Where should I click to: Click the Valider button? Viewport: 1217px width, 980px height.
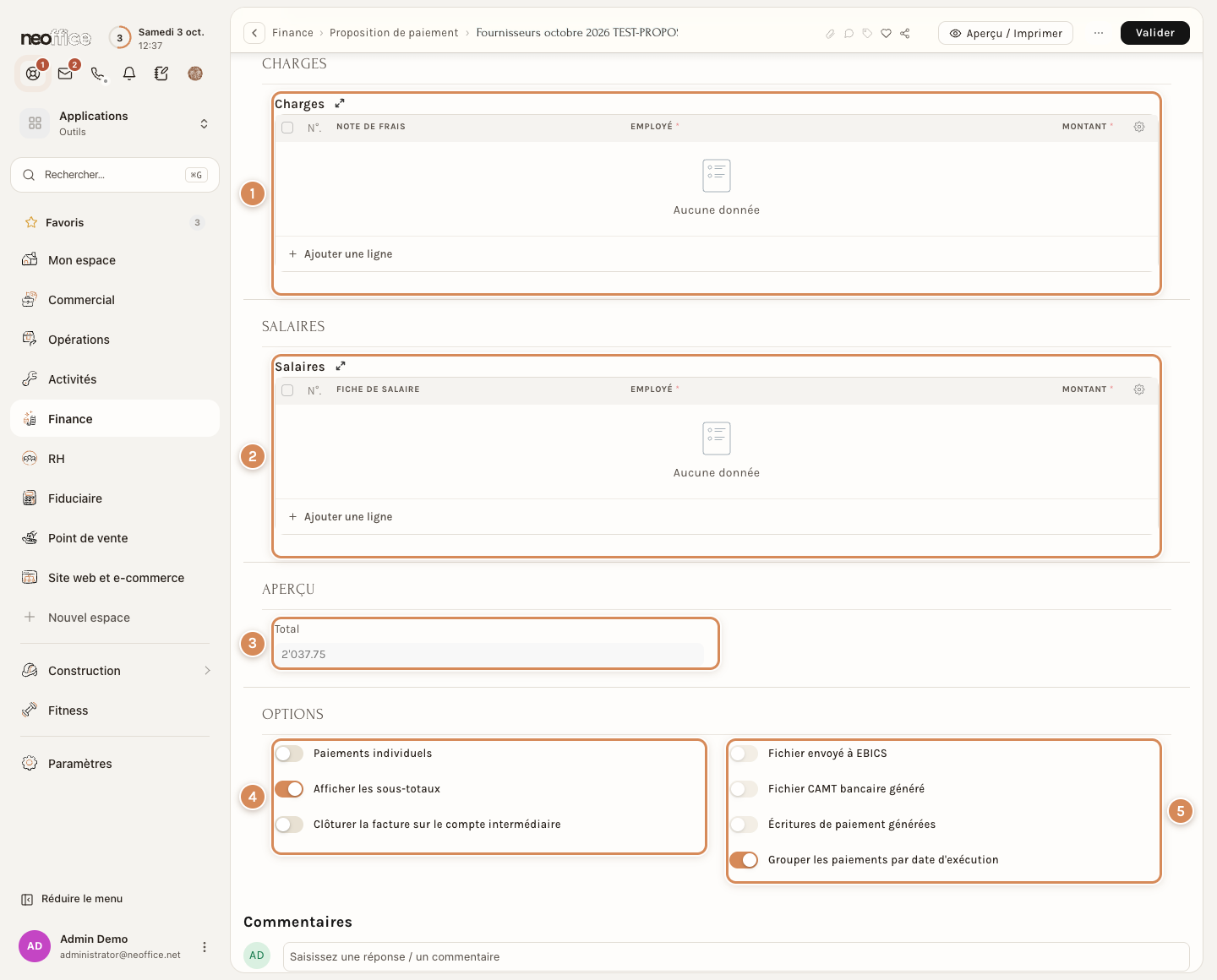1154,33
